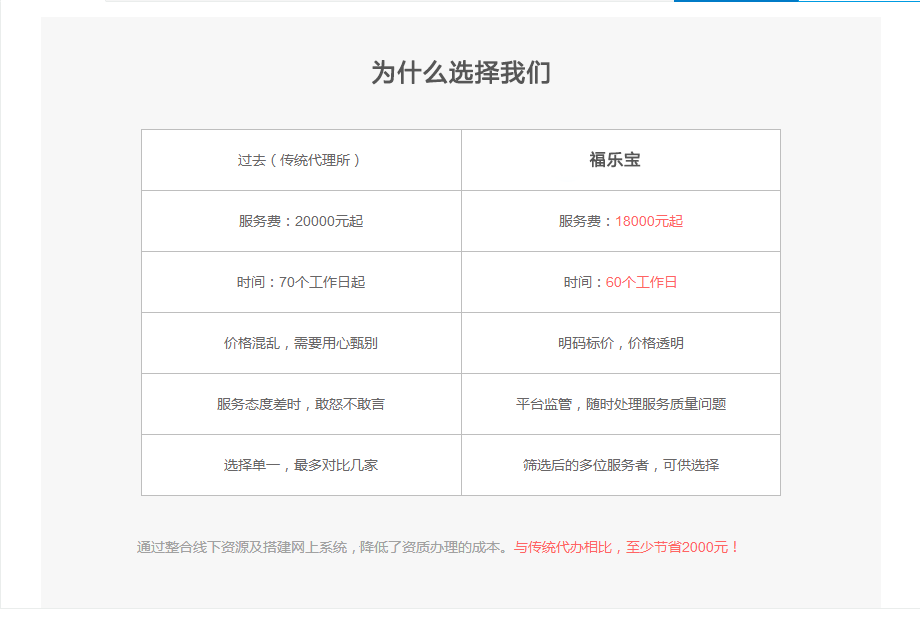This screenshot has width=920, height=617.
Task: Click the red text 与传统代办相比，至少节省2000元！
Action: pos(627,547)
